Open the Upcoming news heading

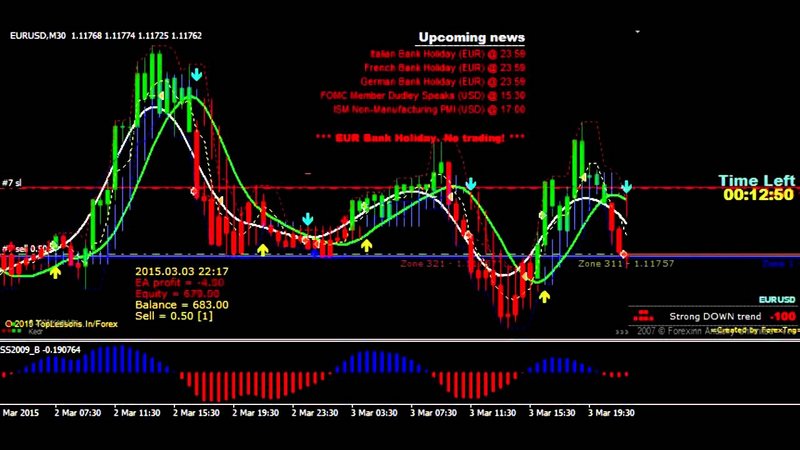click(470, 37)
